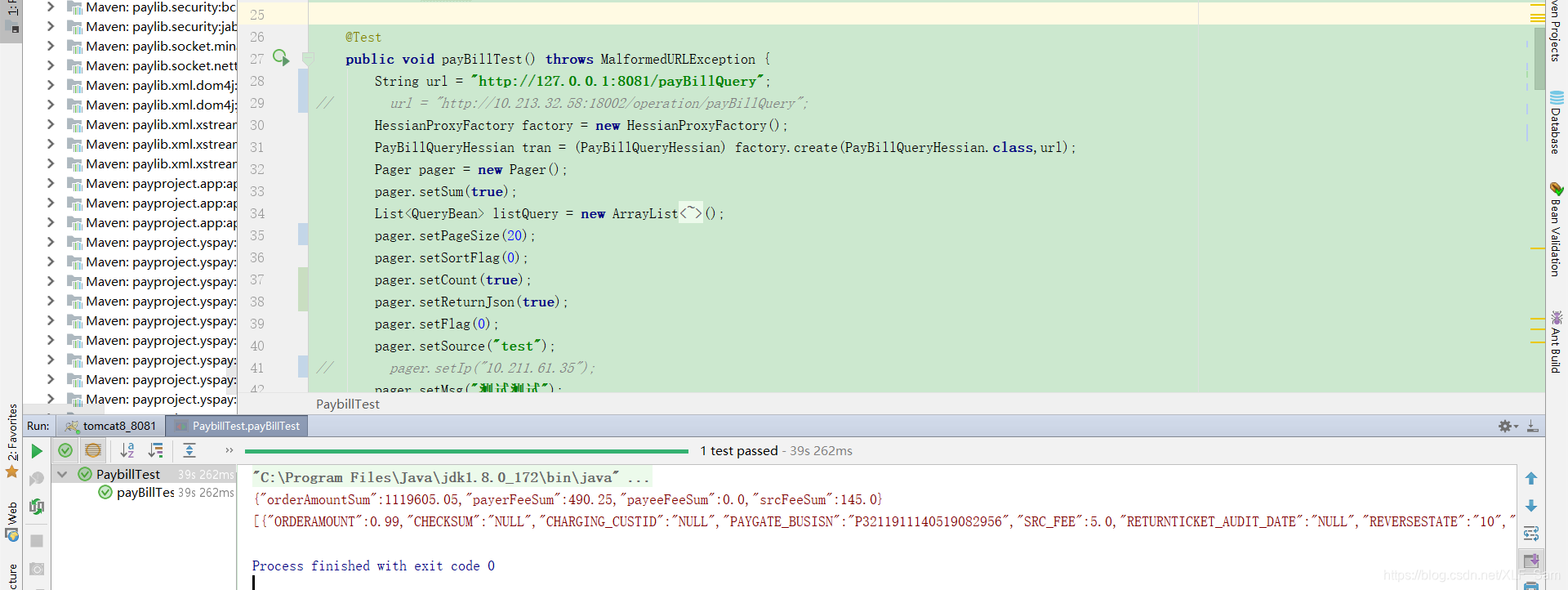Image resolution: width=1568 pixels, height=590 pixels.
Task: Click the pager.setSource("test") code line
Action: point(465,346)
